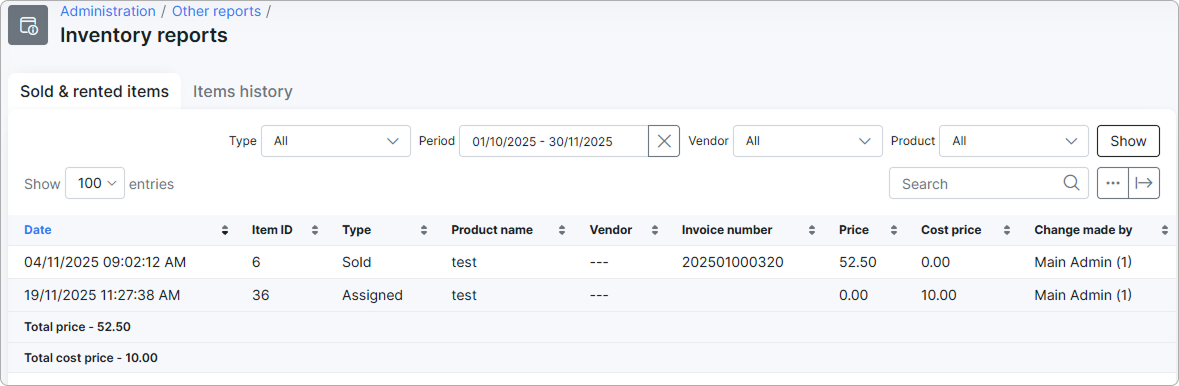Sort by Item ID column arrows
This screenshot has width=1179, height=386.
pos(315,230)
